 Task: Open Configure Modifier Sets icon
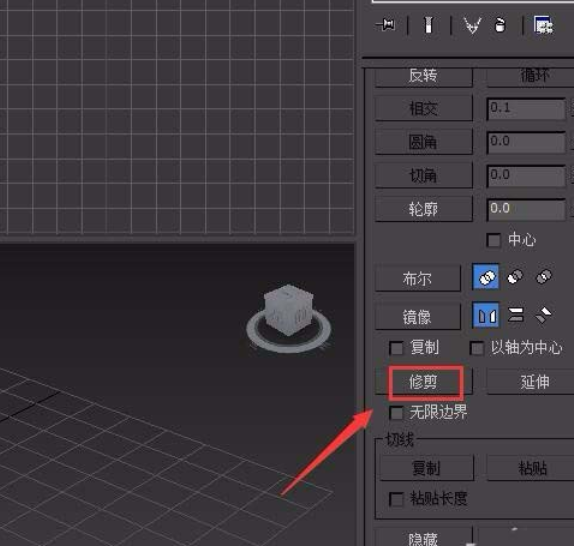[543, 25]
